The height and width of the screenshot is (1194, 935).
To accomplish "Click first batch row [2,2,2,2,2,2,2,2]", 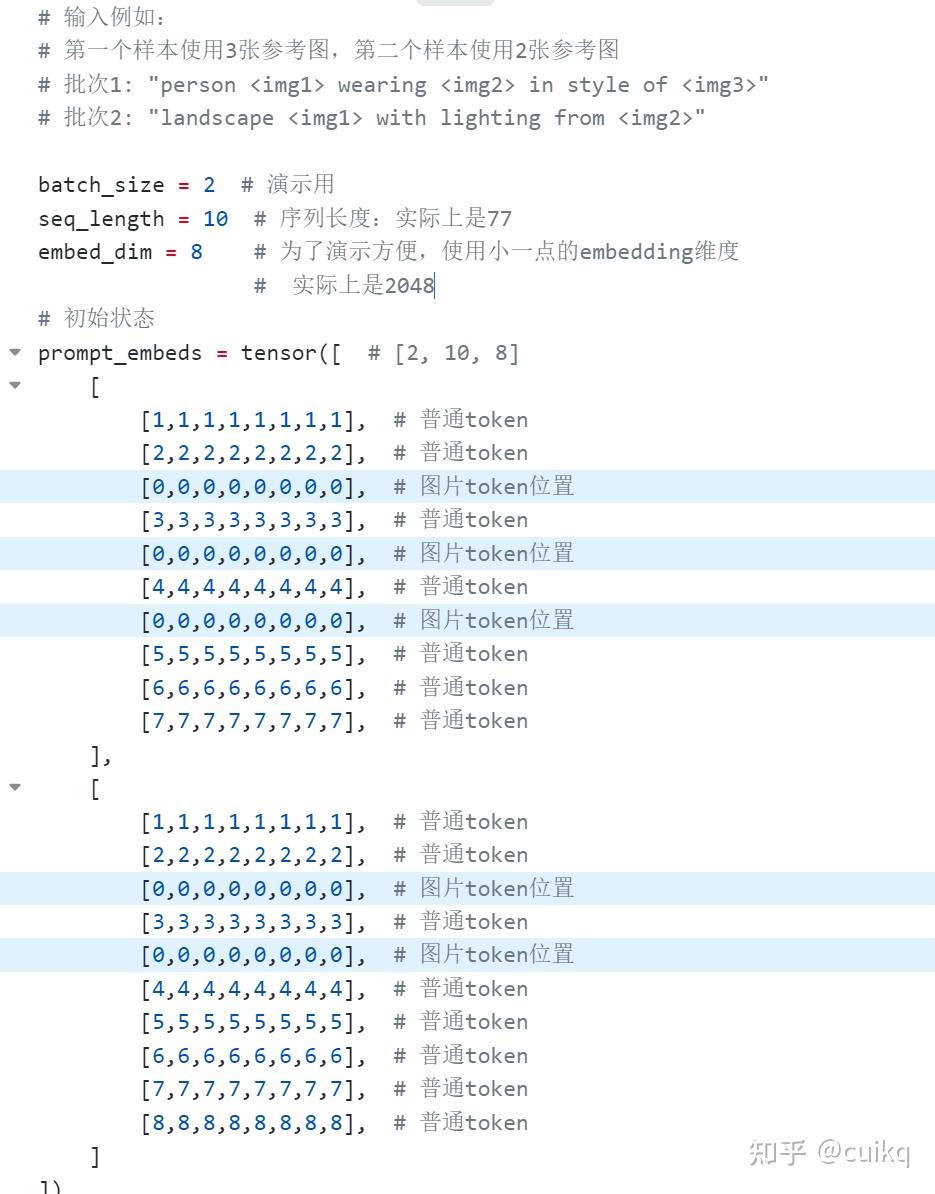I will pos(334,453).
